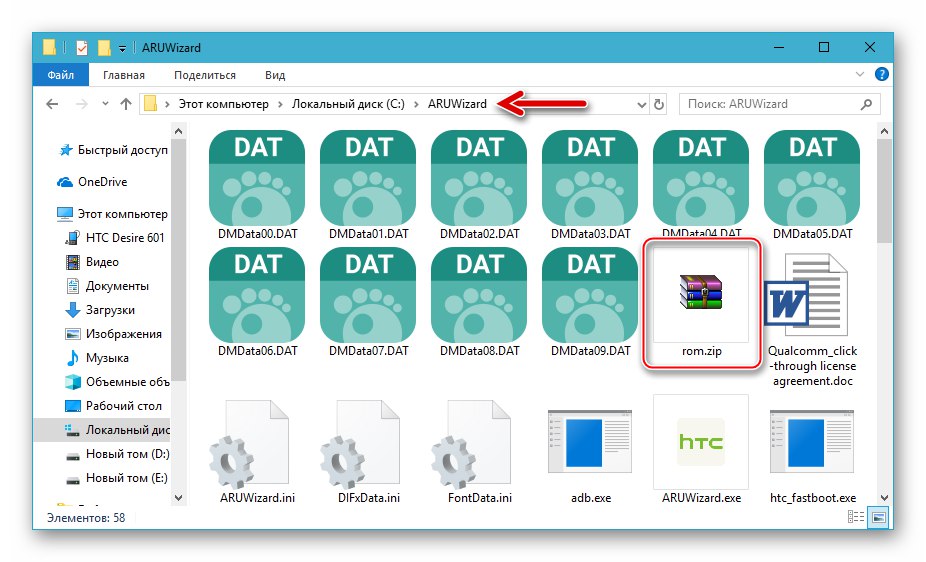The image size is (926, 562).
Task: Select Этот компьютер in sidebar
Action: [x=112, y=214]
